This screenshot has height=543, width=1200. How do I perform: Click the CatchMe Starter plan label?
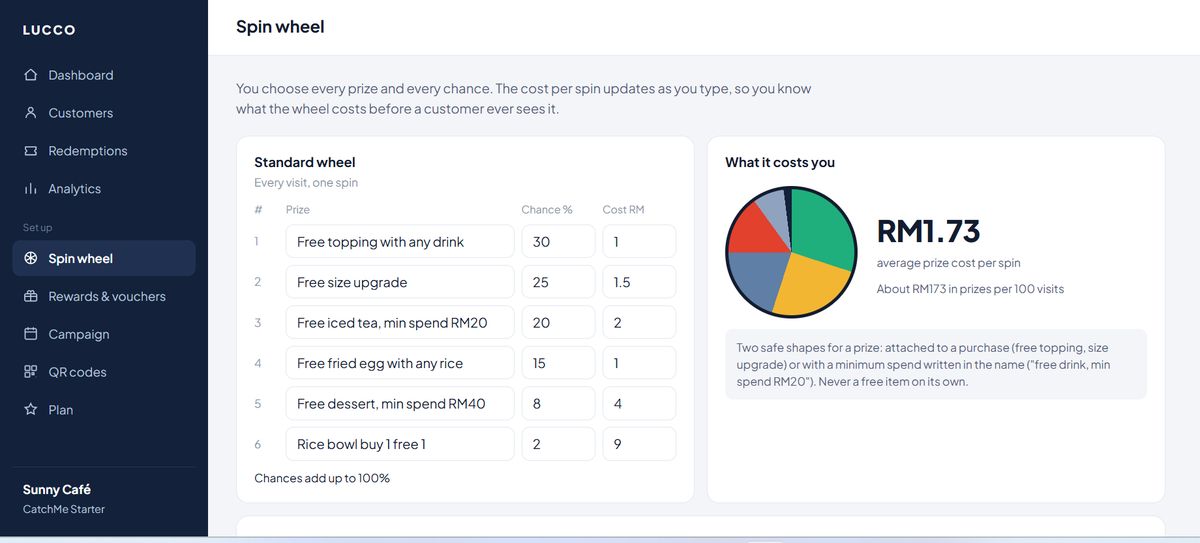point(64,509)
